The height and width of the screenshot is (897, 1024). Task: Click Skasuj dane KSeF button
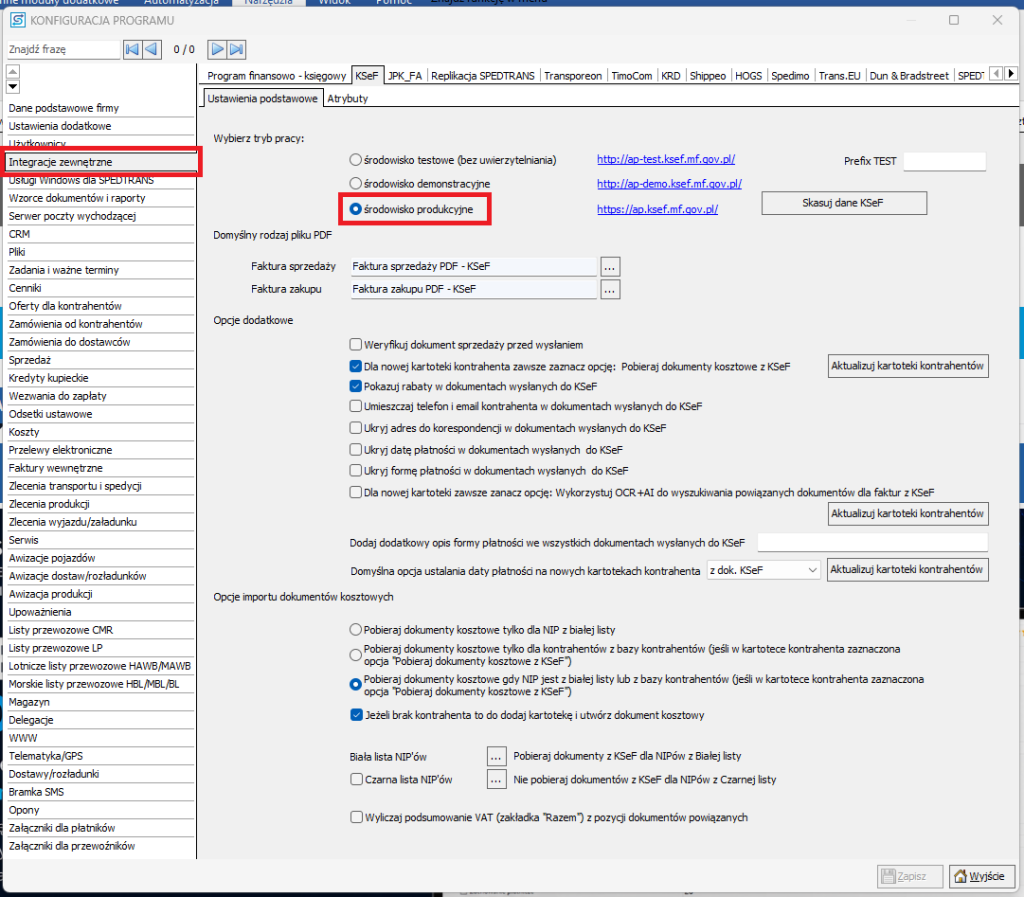point(844,203)
